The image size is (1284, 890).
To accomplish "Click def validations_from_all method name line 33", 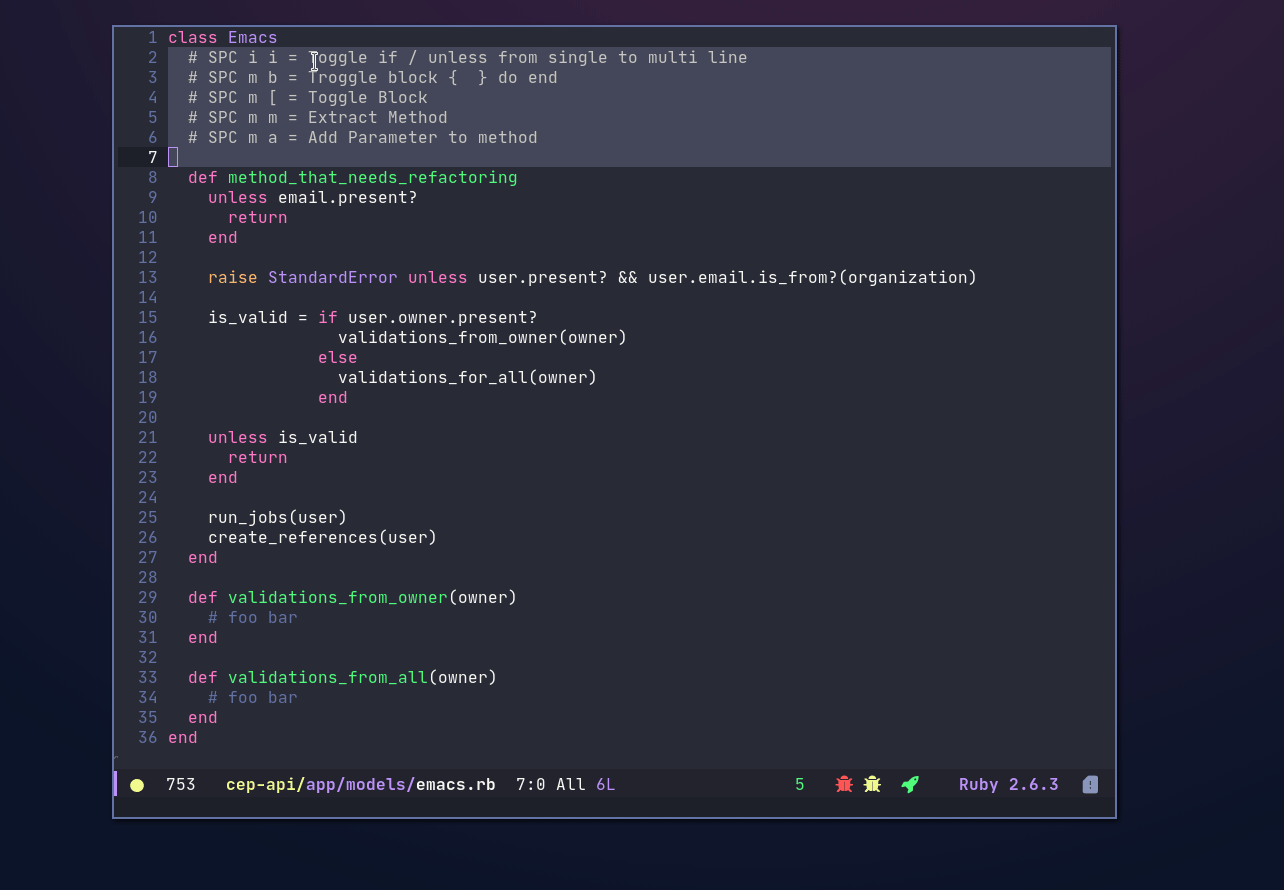I will [328, 678].
